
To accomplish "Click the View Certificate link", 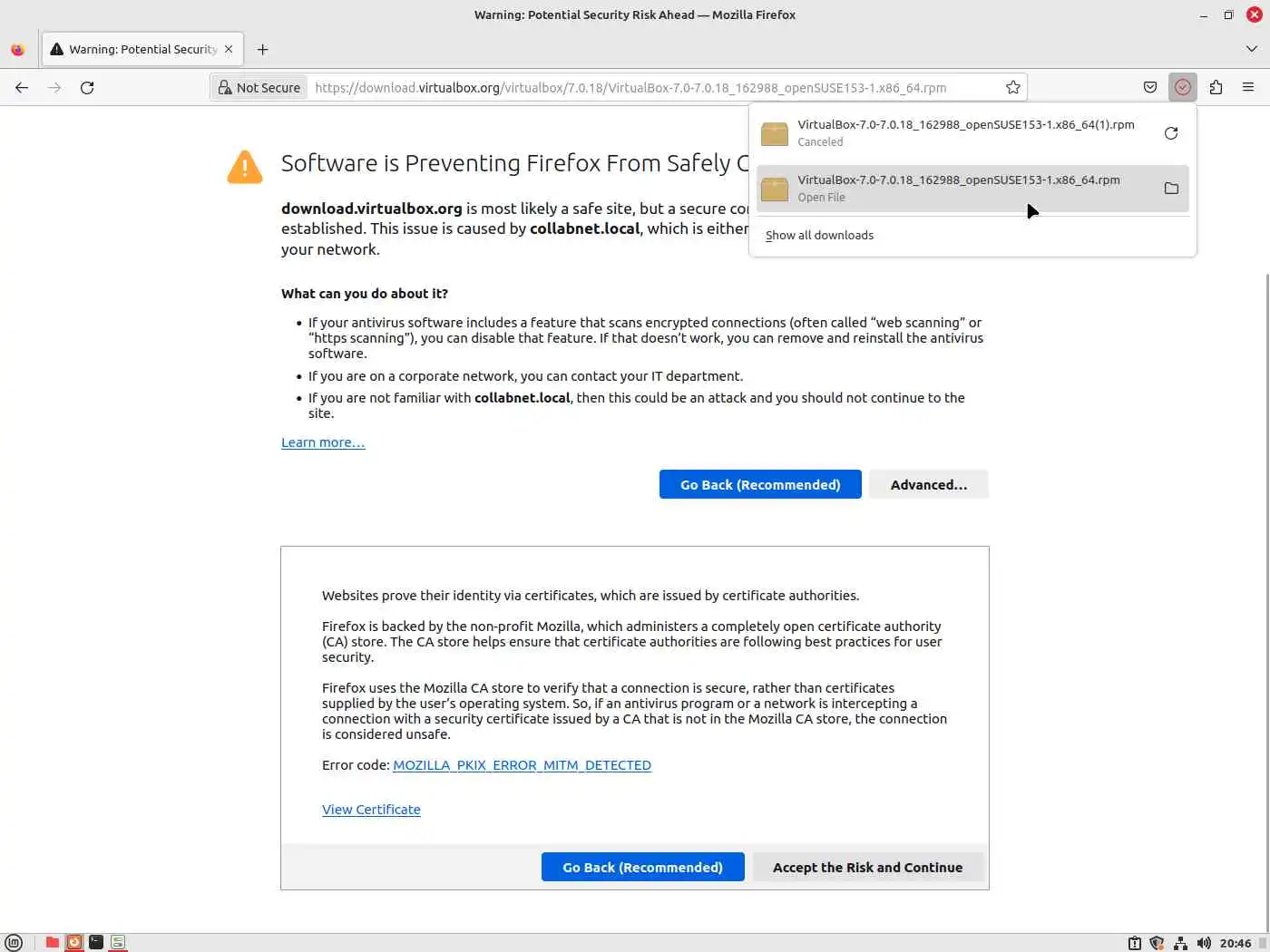I will tap(371, 810).
